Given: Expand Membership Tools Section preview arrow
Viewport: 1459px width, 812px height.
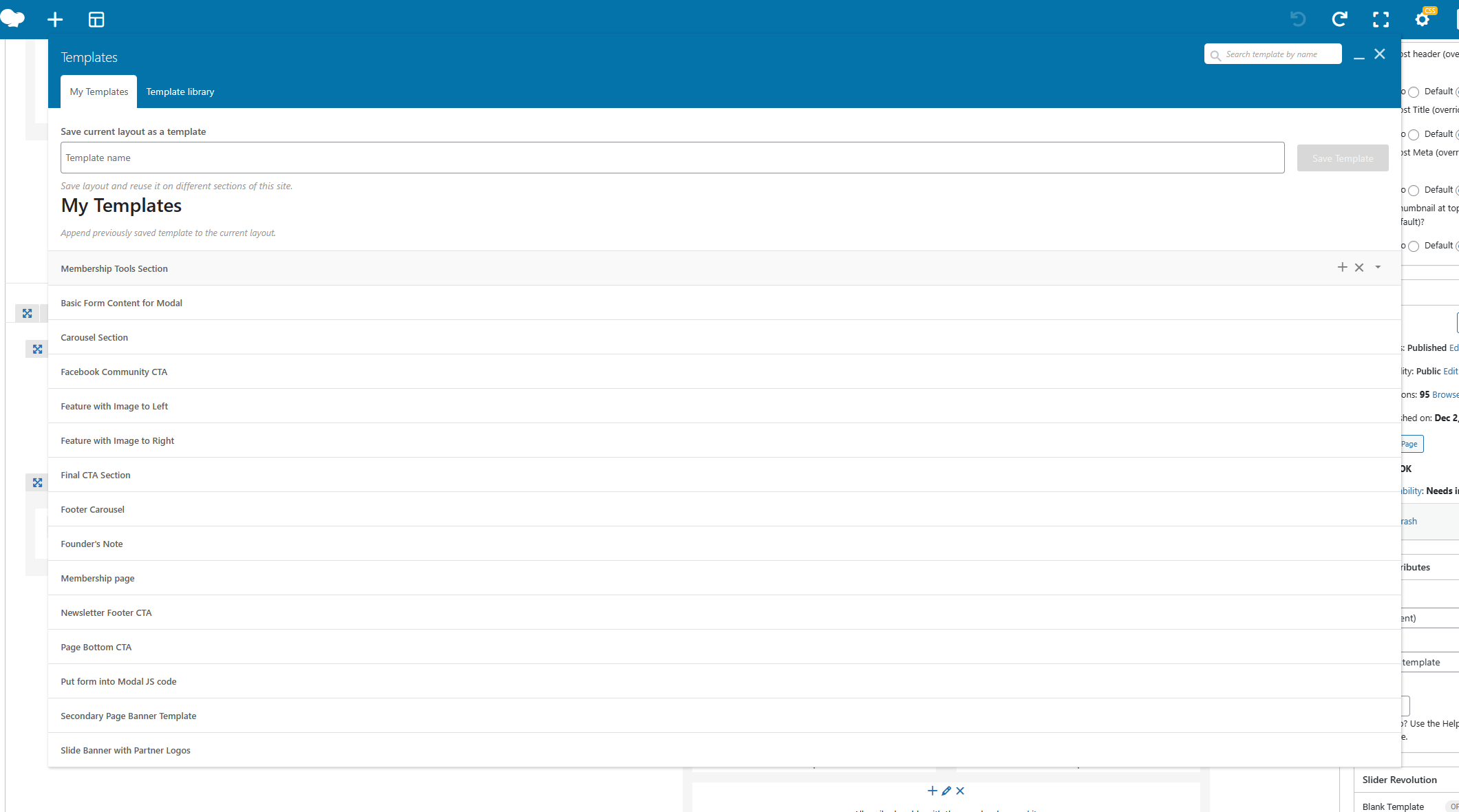Looking at the screenshot, I should point(1378,267).
